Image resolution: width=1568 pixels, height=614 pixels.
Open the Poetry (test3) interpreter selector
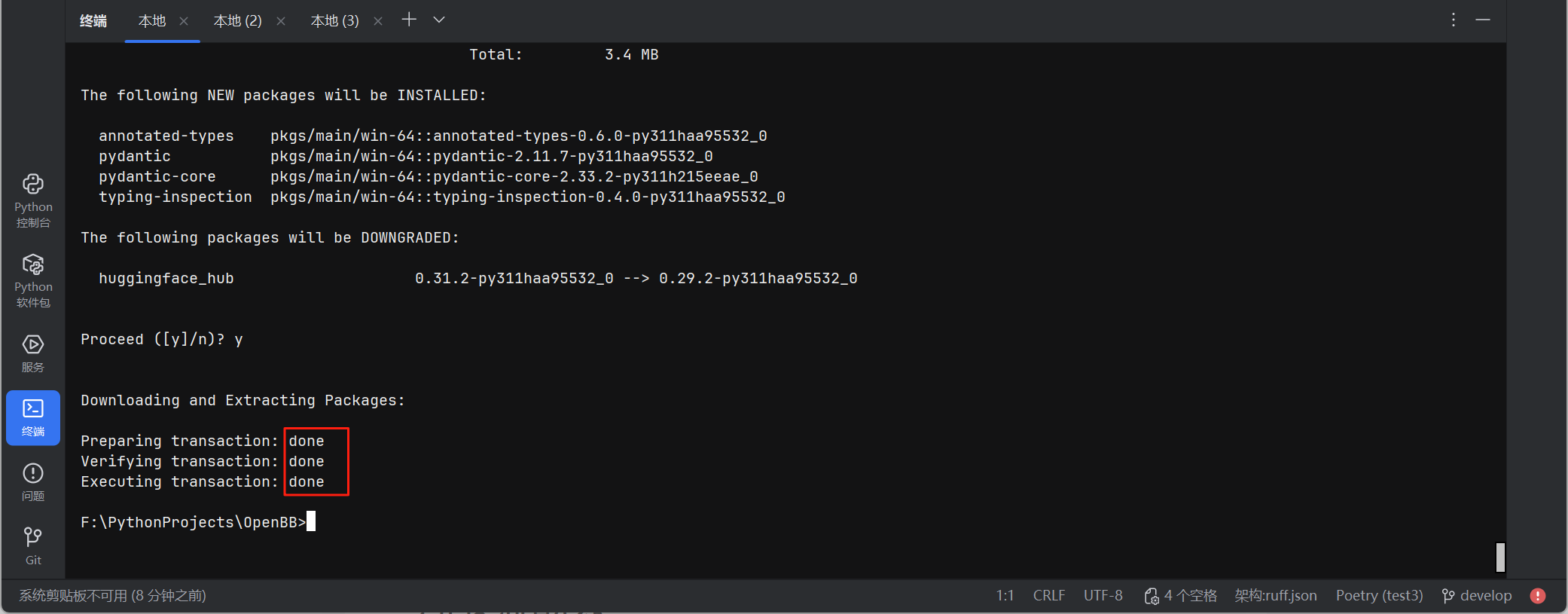[1379, 595]
